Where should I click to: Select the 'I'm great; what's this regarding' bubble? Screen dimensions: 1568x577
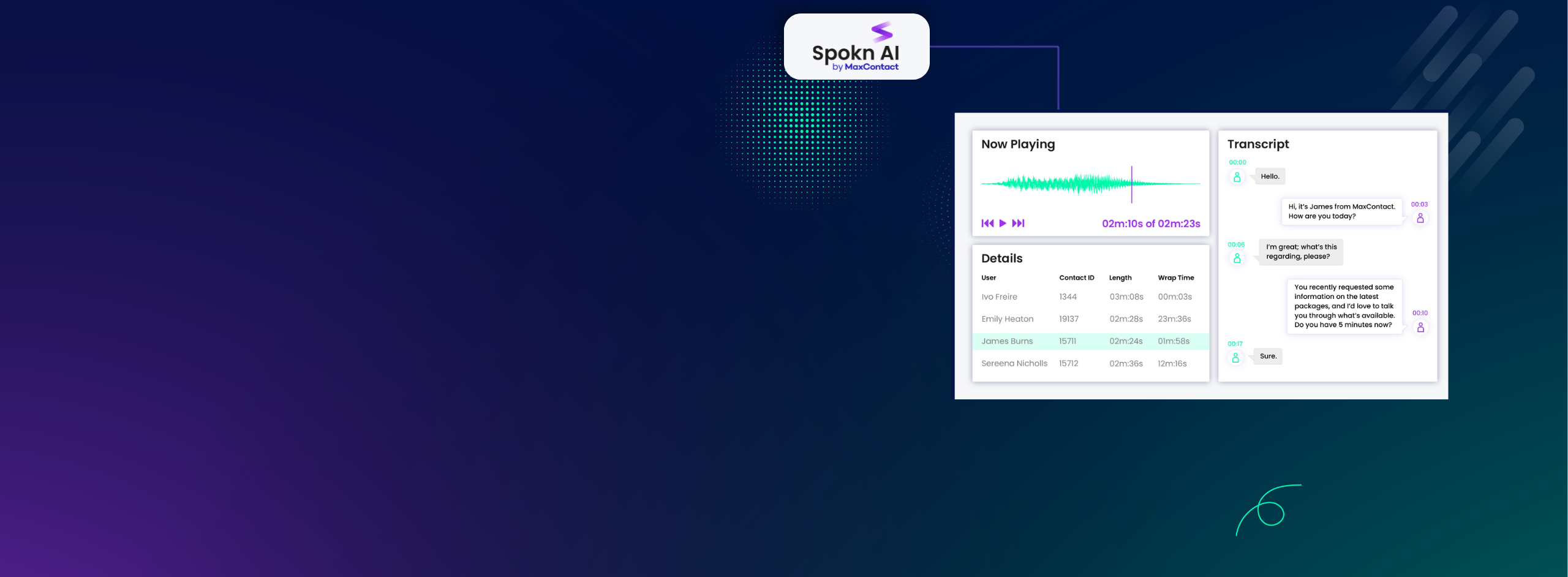tap(1300, 252)
